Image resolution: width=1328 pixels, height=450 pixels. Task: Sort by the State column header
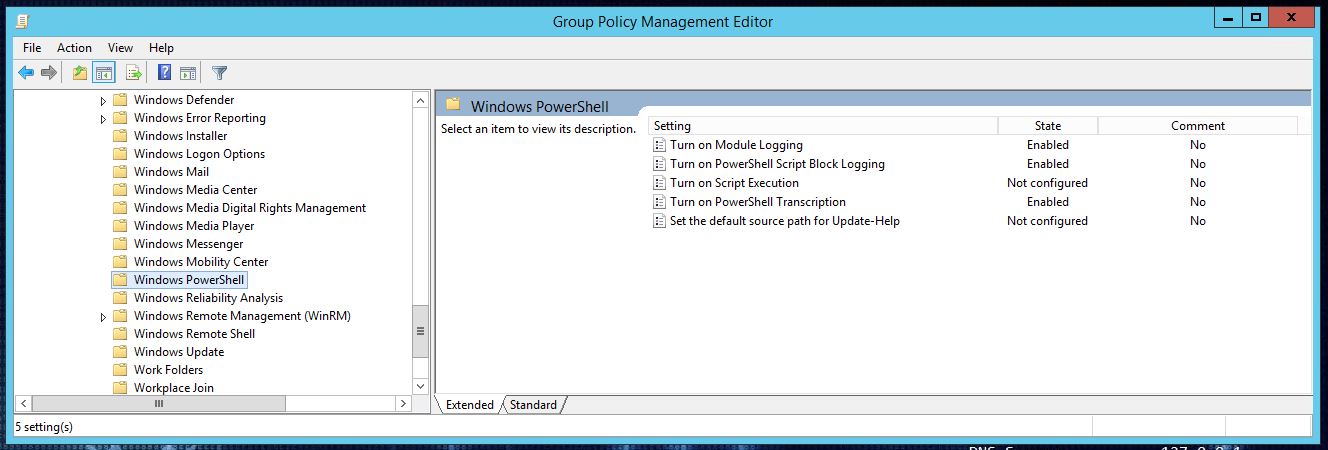point(1048,126)
